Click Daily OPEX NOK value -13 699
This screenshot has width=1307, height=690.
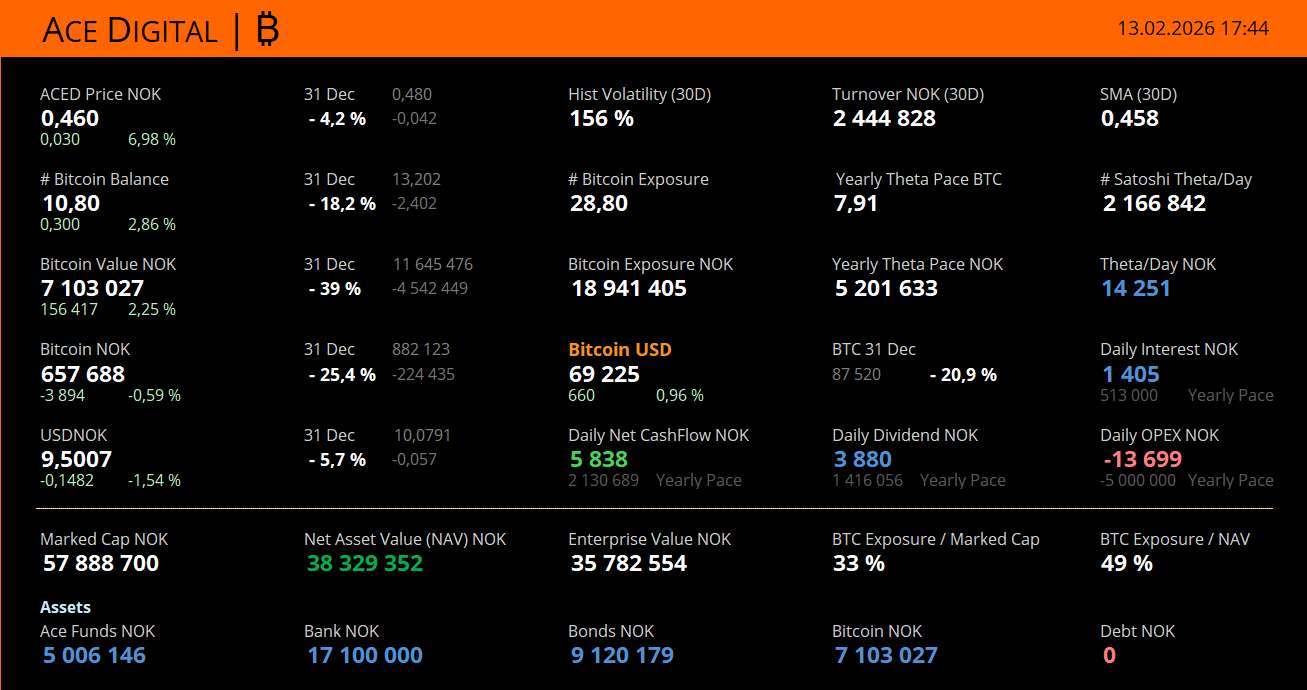[x=1143, y=459]
